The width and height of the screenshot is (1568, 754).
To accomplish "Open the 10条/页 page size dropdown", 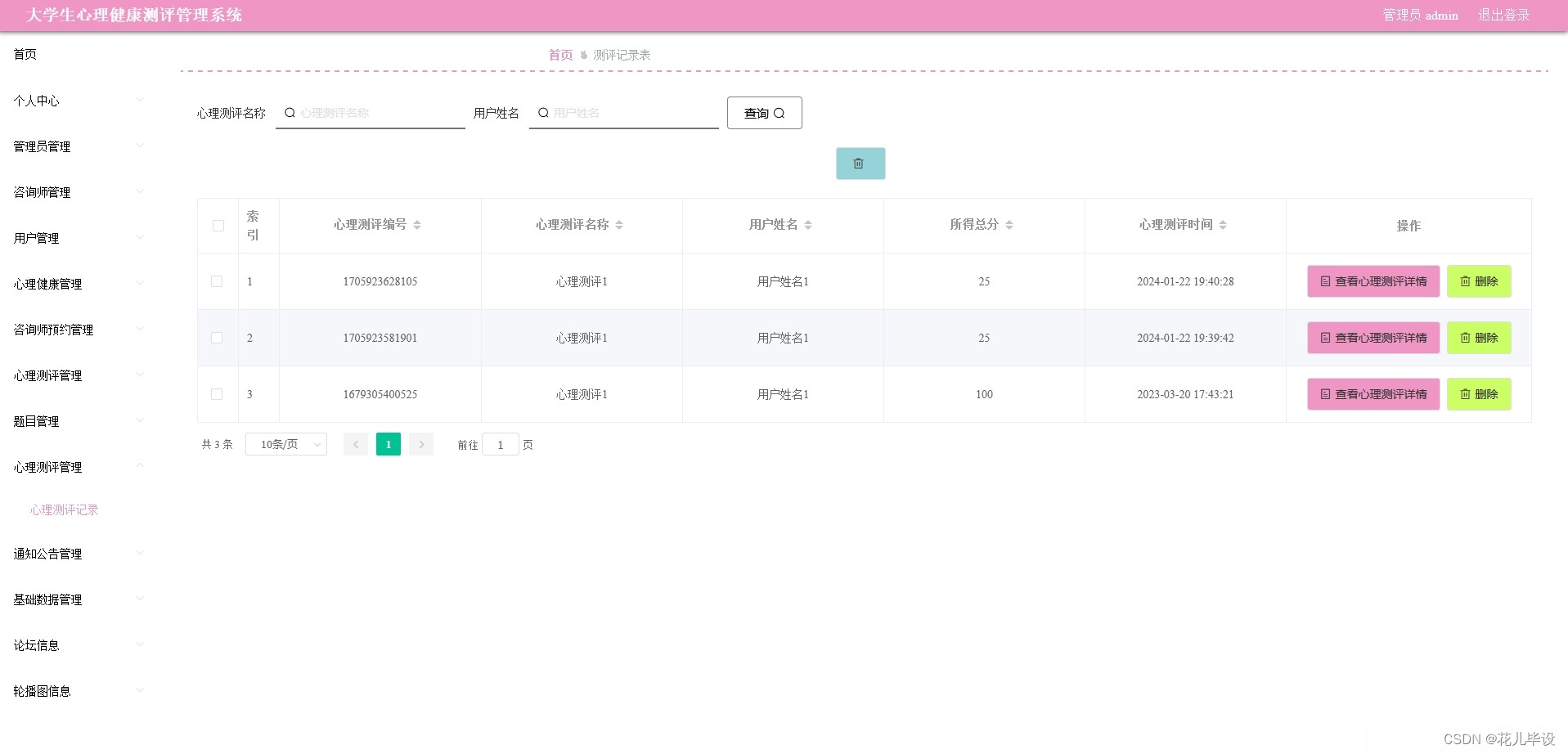I will point(286,444).
